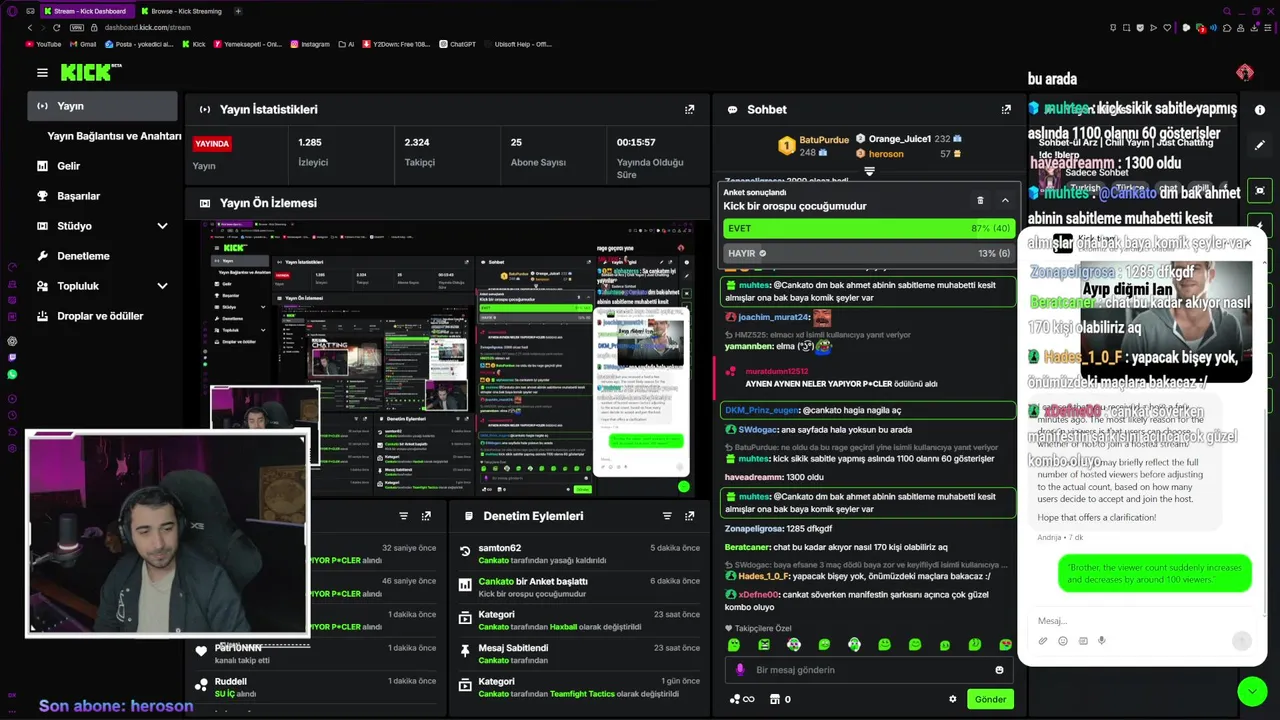Click the channel points infinity icon
This screenshot has height=720, width=1280.
pos(742,699)
